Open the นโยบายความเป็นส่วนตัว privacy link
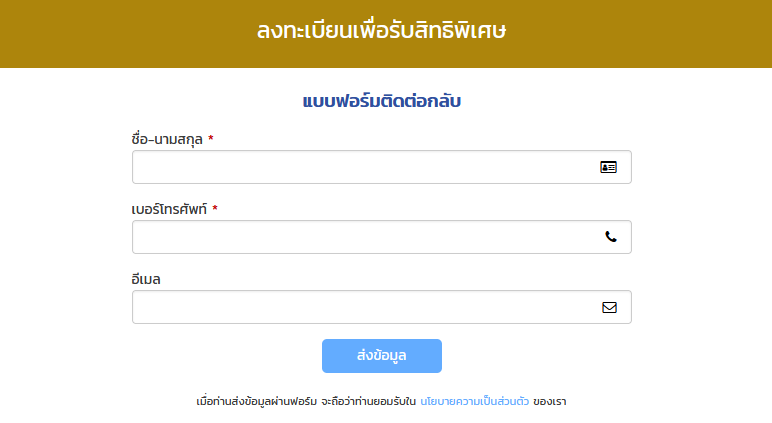 (474, 401)
